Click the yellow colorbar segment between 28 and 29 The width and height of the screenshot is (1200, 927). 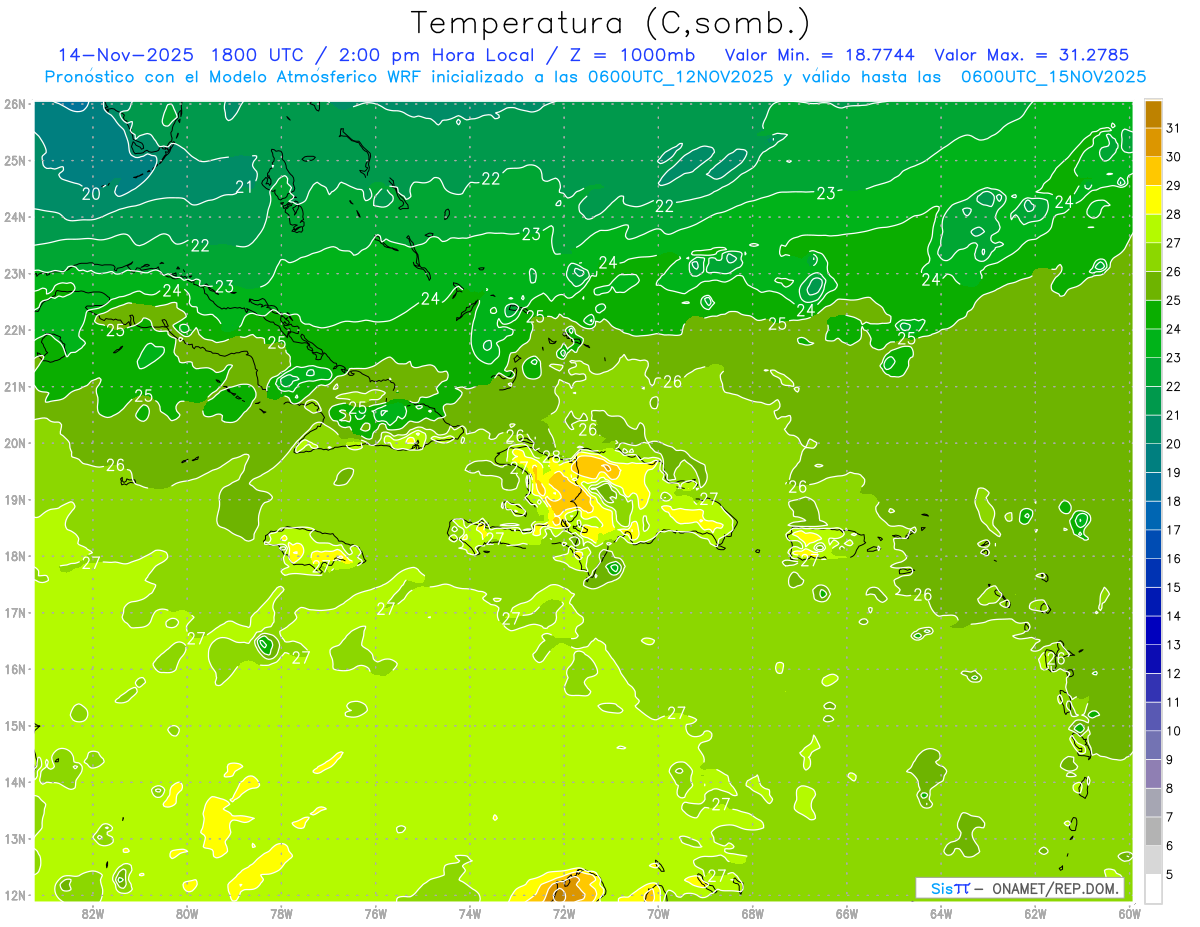click(x=1153, y=200)
